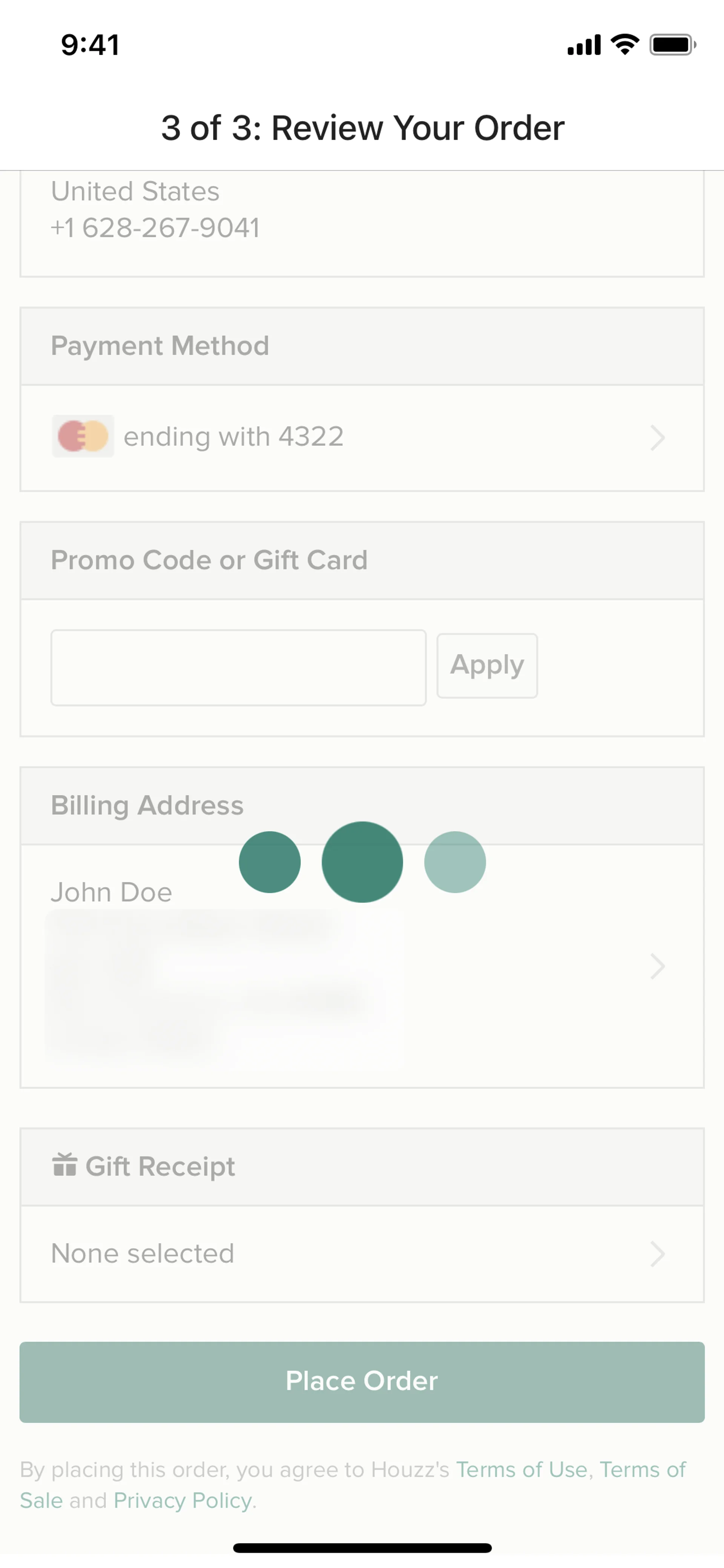Tap the Wi-Fi status icon
Screen dimensions: 724x1568
pyautogui.click(x=625, y=45)
